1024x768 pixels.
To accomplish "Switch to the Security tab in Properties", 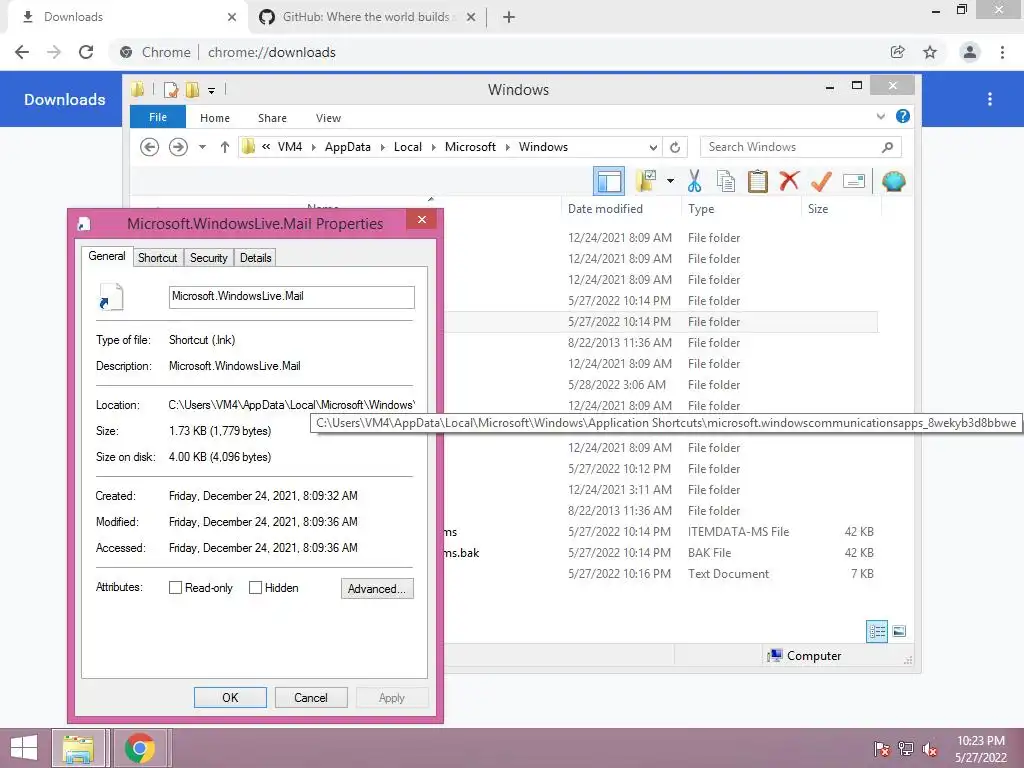I will tap(208, 258).
